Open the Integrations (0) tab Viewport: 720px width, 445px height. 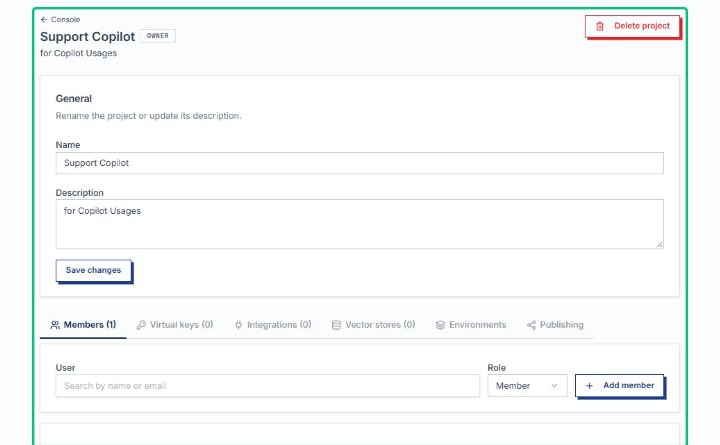point(273,325)
